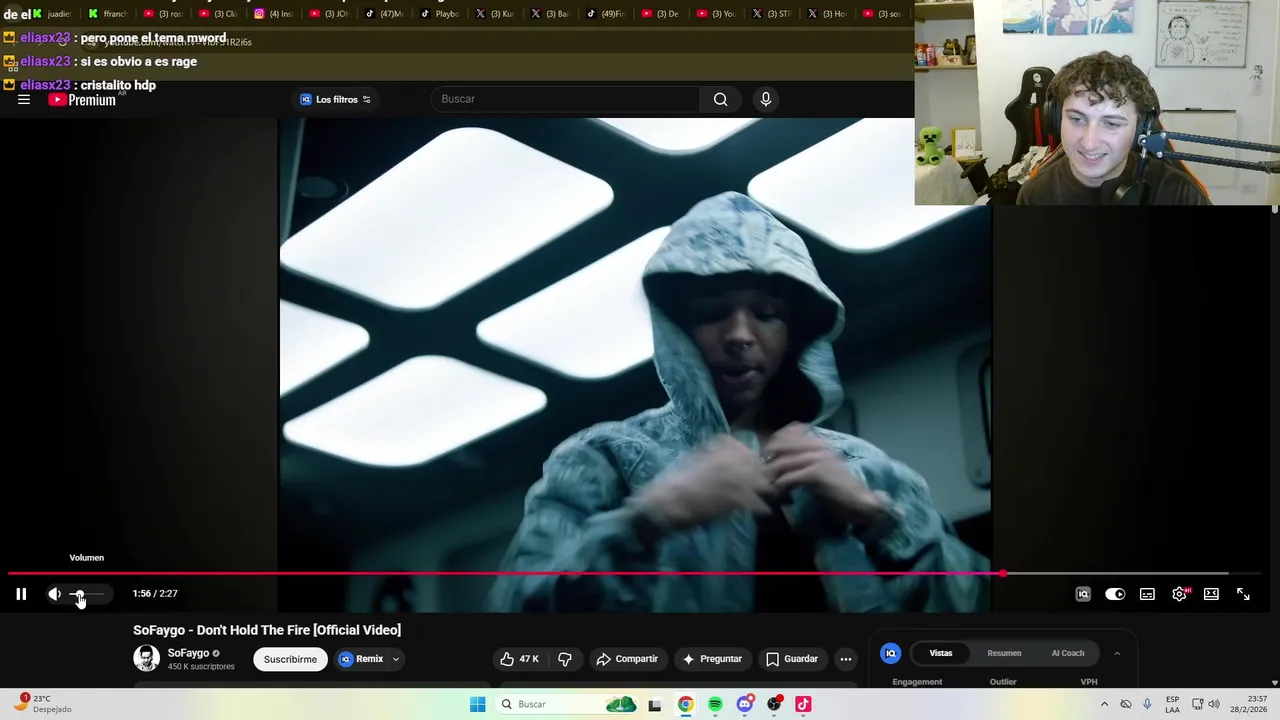Screen dimensions: 1280x720
Task: Open Google Chrome from the taskbar
Action: 685,704
